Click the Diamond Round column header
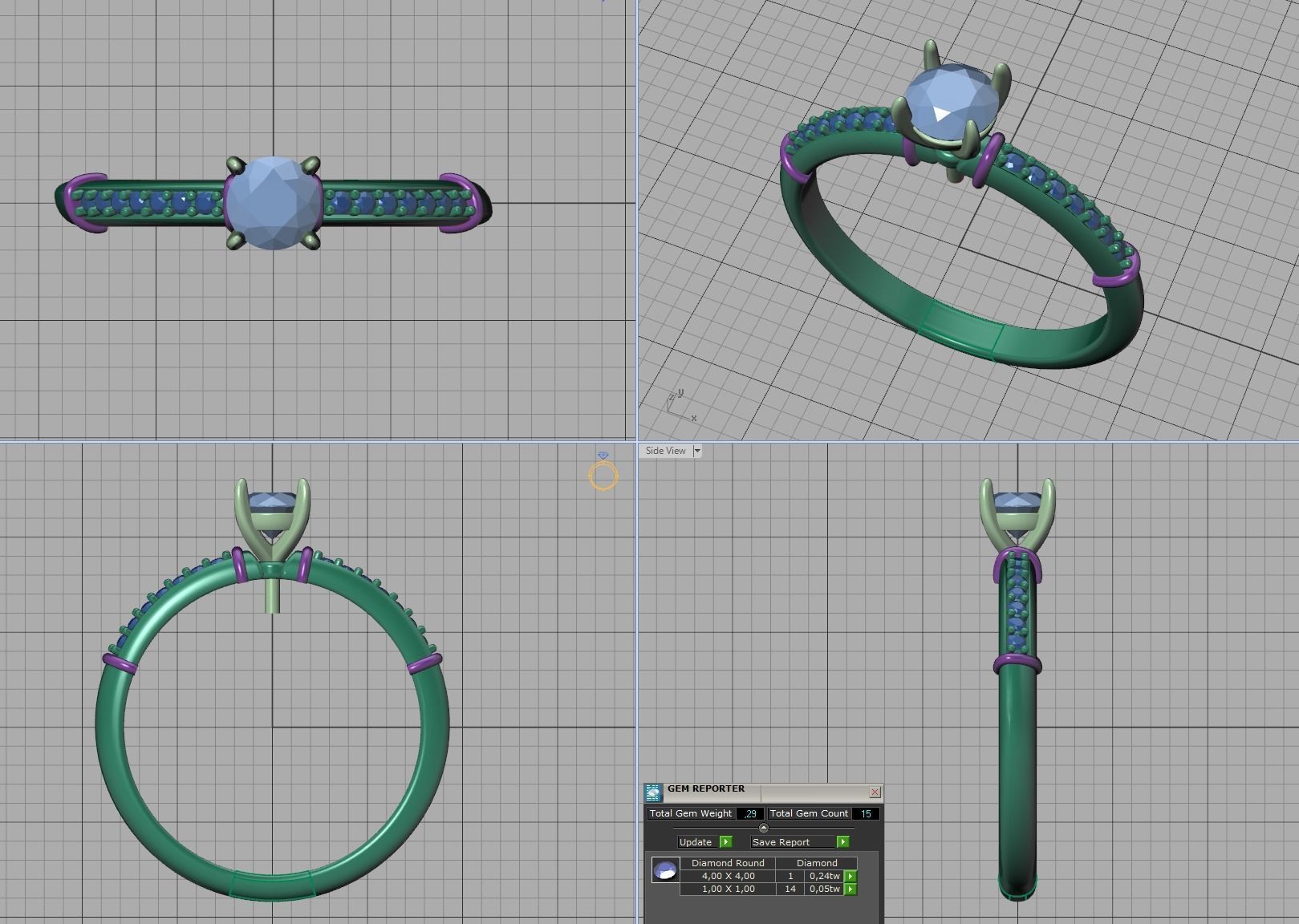1299x924 pixels. click(729, 863)
